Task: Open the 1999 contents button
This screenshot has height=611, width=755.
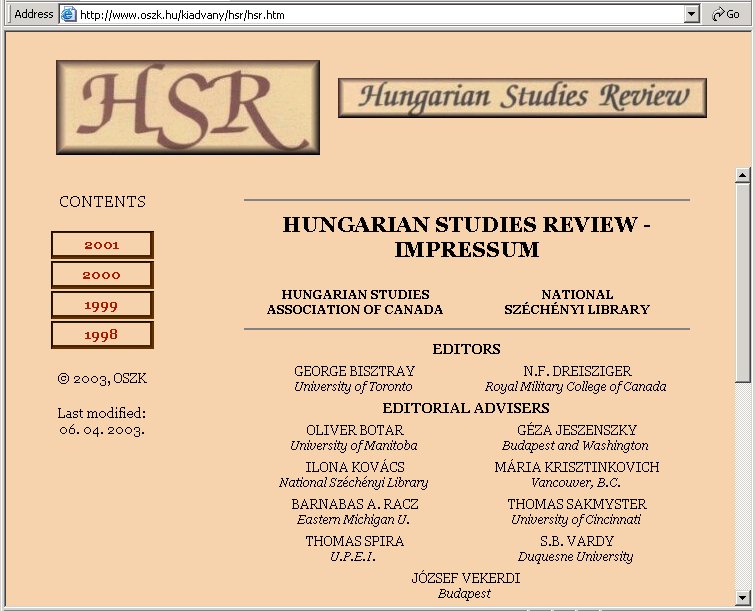Action: [102, 305]
